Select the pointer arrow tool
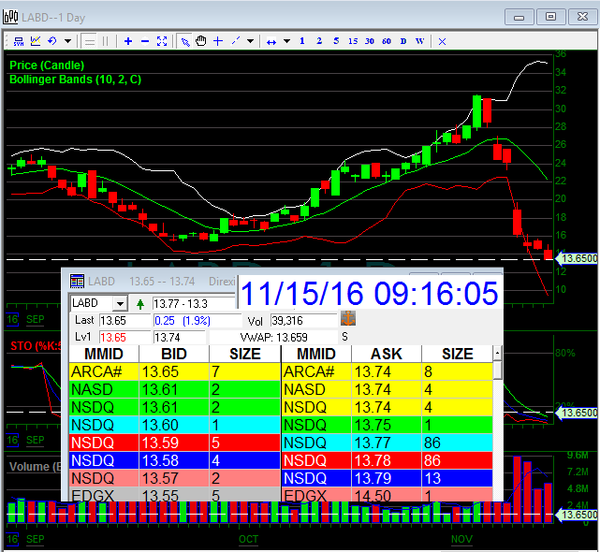 point(184,41)
